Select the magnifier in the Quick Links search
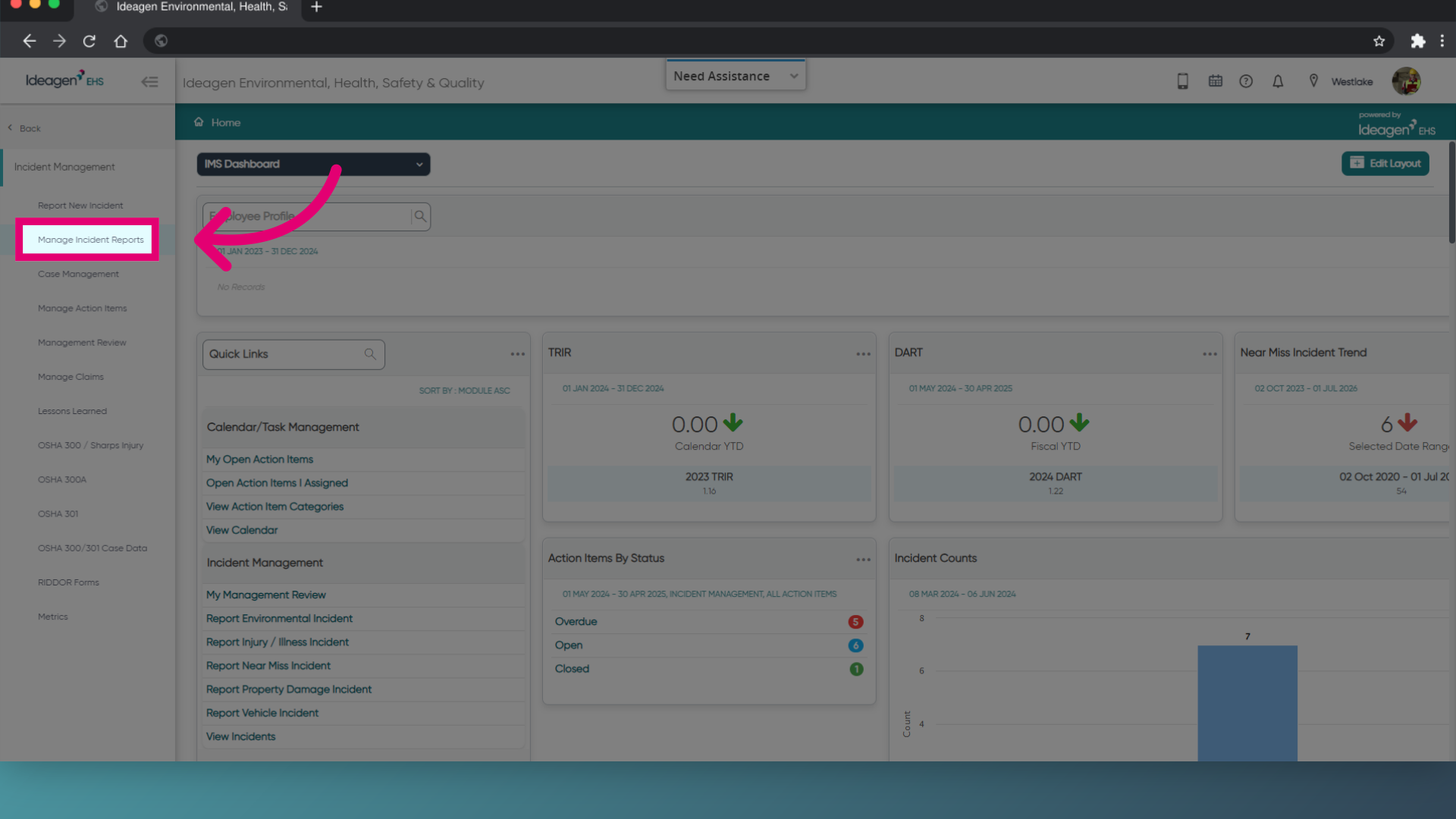1456x819 pixels. coord(370,354)
